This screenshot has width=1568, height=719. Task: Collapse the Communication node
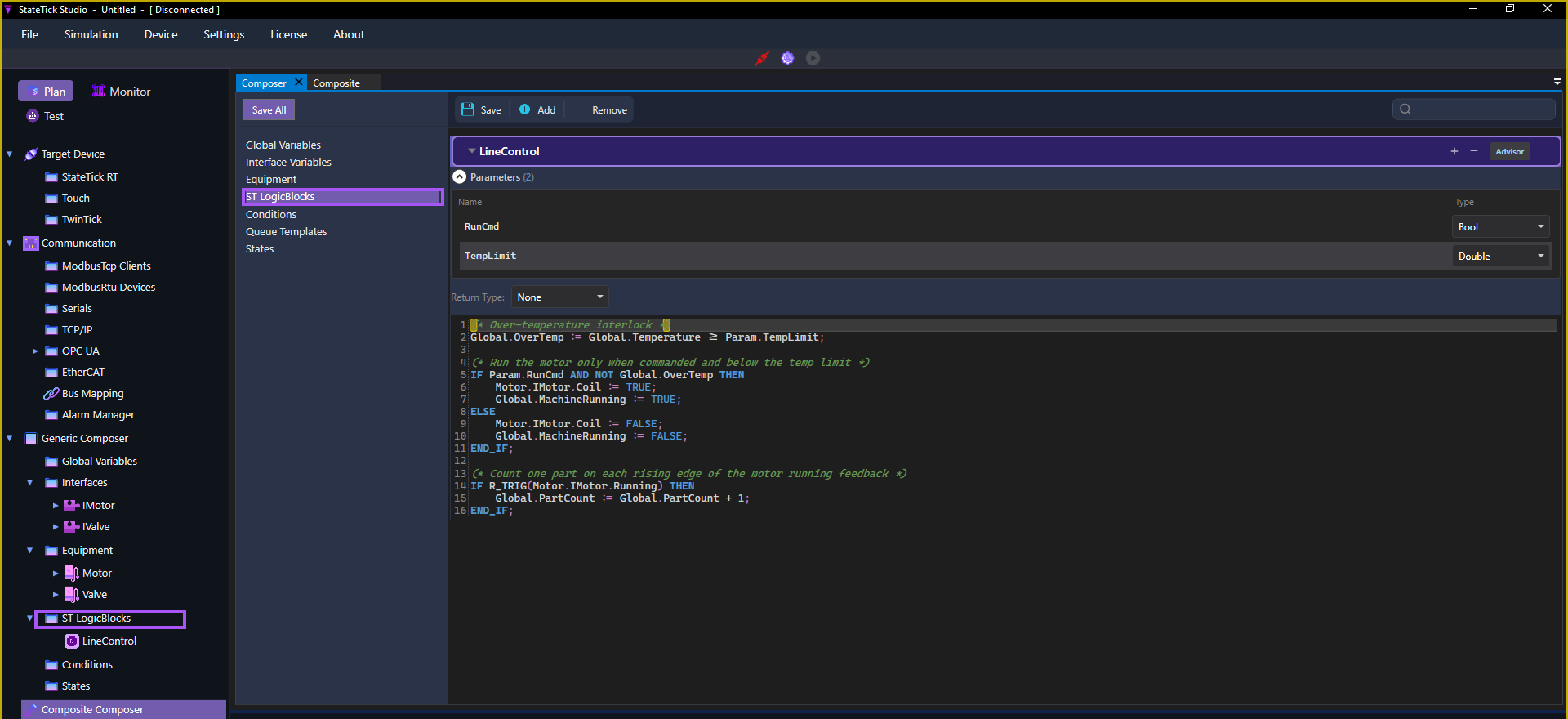pyautogui.click(x=10, y=243)
